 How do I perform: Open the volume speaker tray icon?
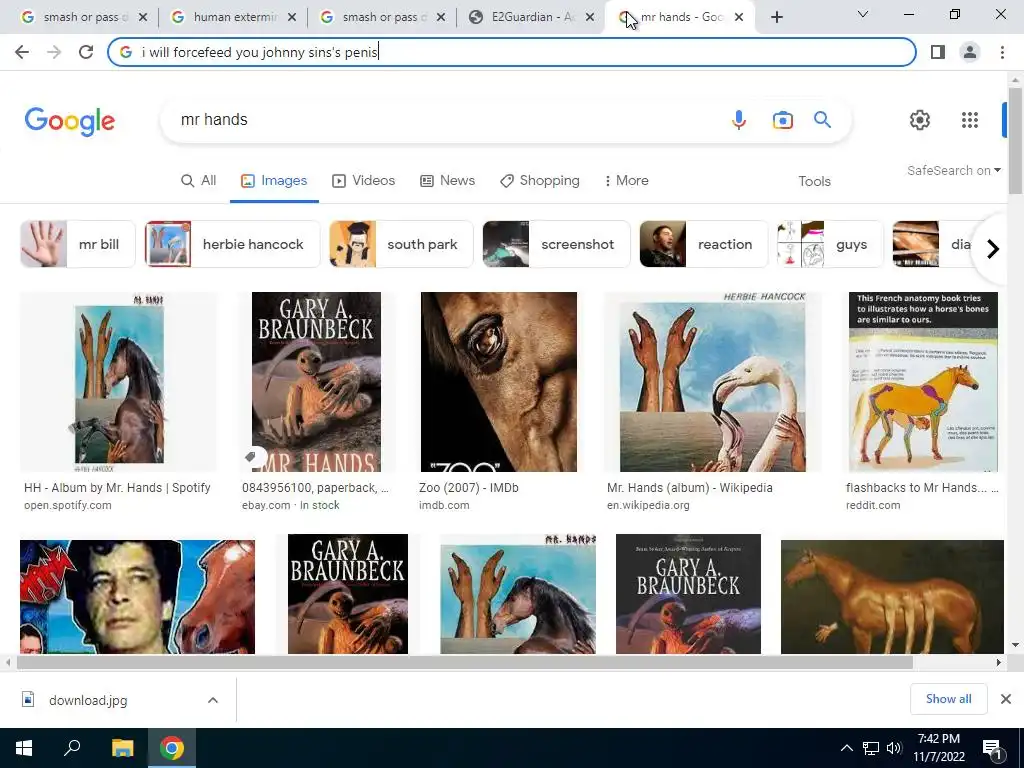pos(894,748)
